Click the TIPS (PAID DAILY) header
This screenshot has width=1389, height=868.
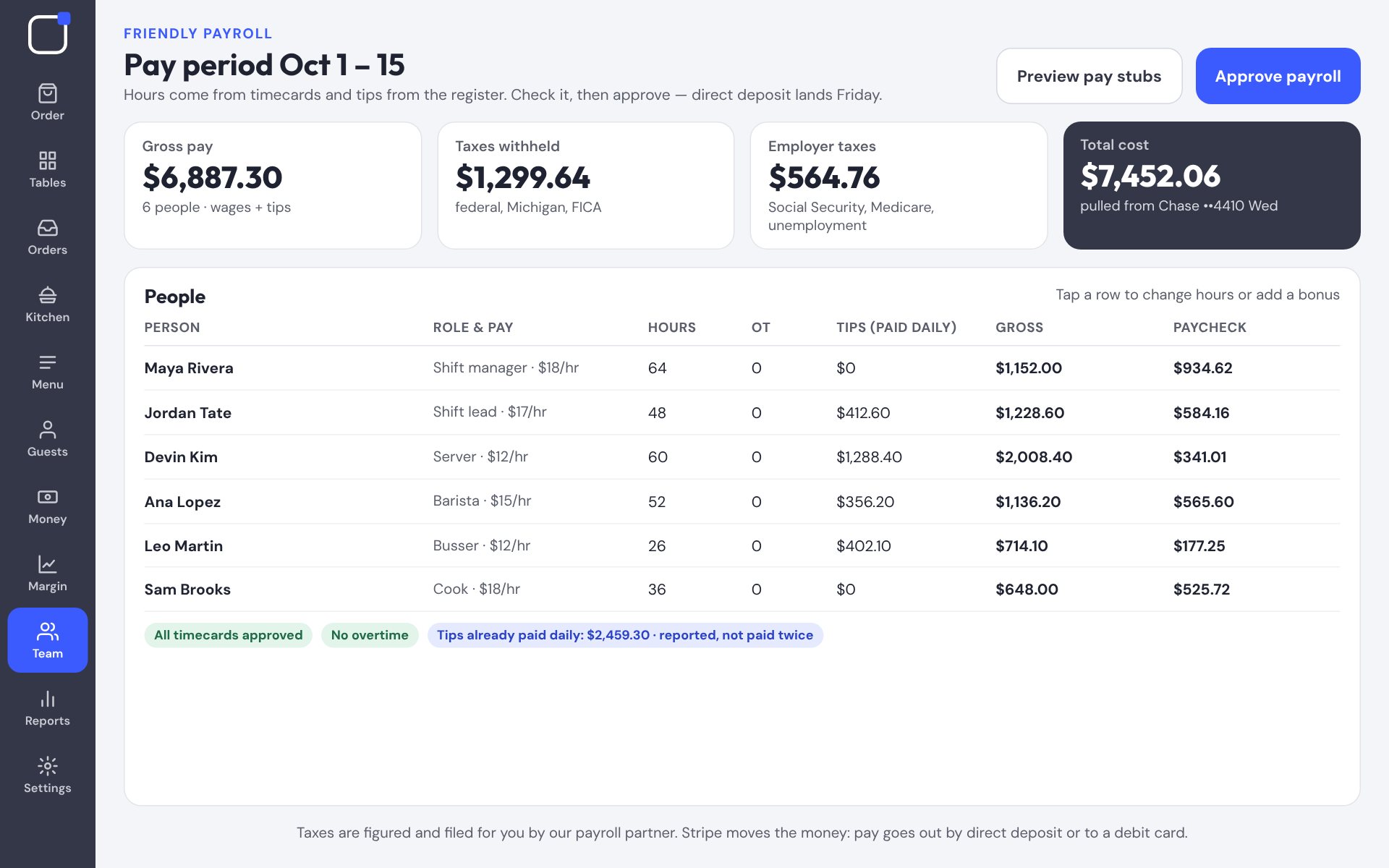(x=896, y=328)
